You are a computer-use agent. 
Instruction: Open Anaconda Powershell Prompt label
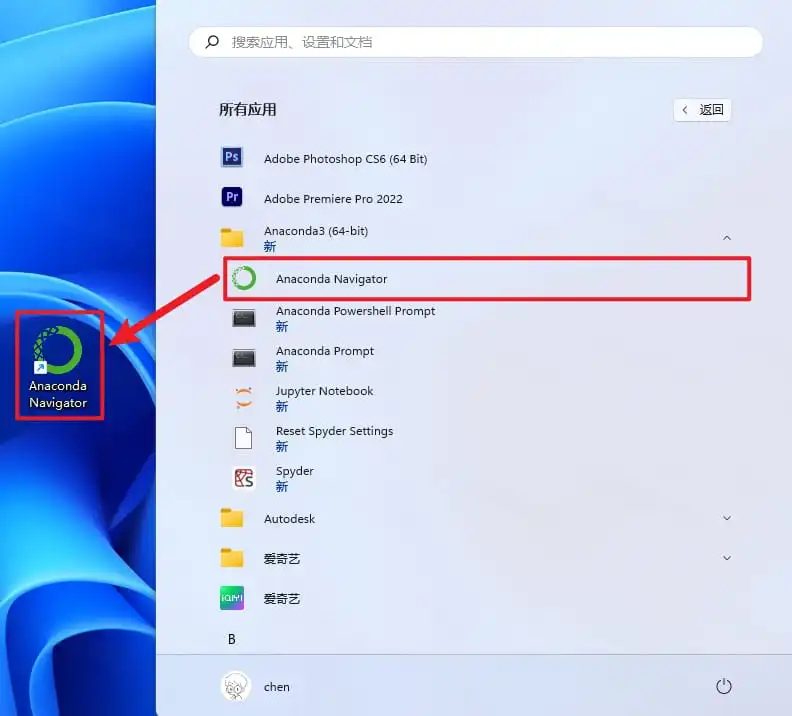[356, 311]
